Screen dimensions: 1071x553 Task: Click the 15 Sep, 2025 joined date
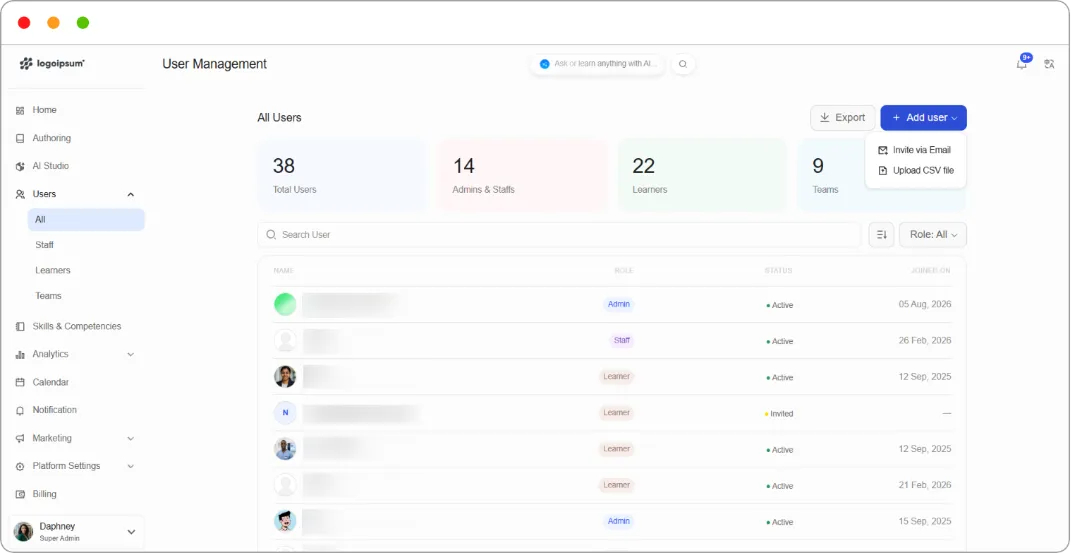click(925, 522)
